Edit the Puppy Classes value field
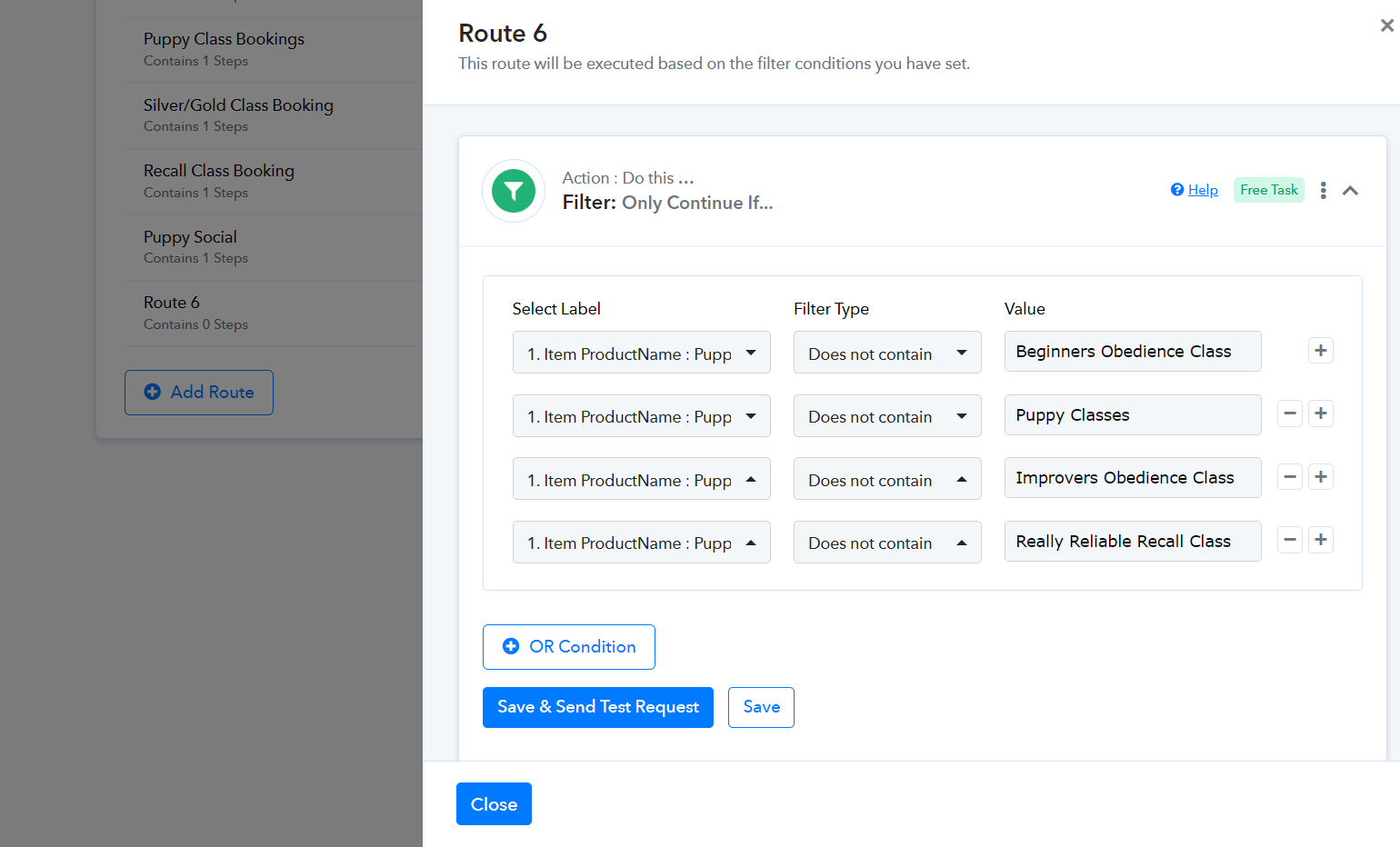Viewport: 1400px width, 847px height. [x=1133, y=415]
